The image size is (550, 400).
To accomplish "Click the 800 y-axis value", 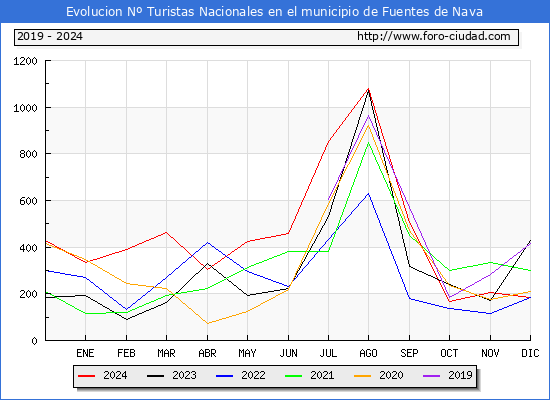I will [28, 154].
